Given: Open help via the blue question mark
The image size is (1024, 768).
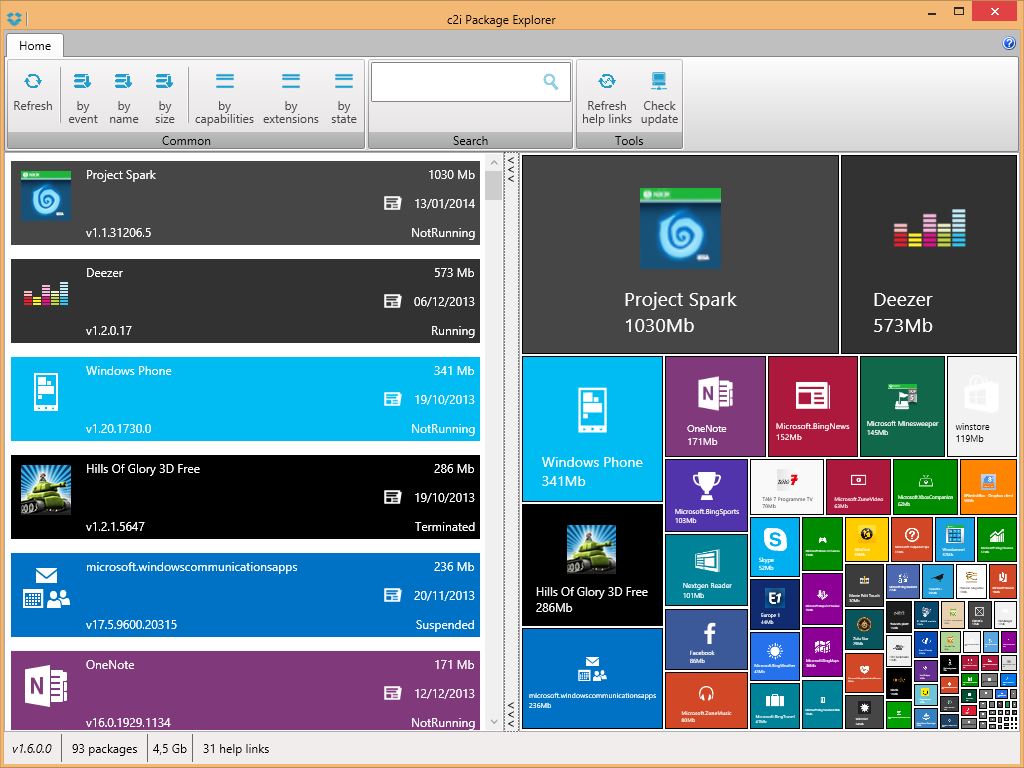Looking at the screenshot, I should 1008,43.
